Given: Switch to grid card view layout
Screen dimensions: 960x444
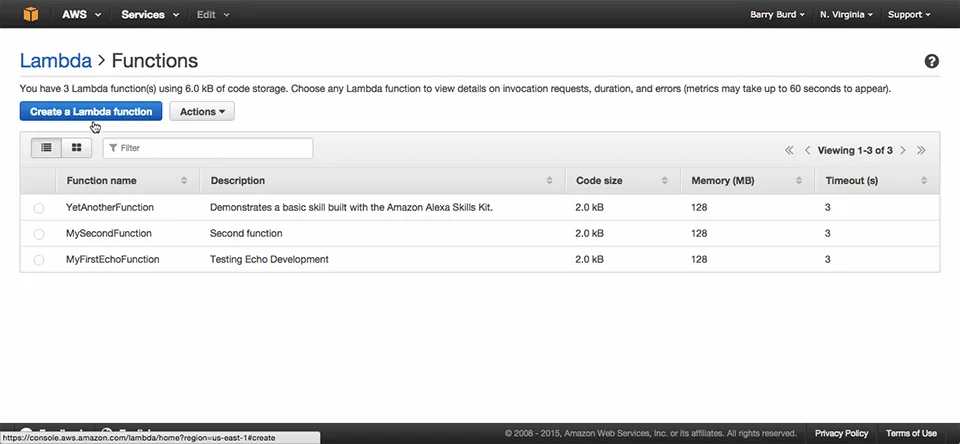Looking at the screenshot, I should pyautogui.click(x=77, y=148).
